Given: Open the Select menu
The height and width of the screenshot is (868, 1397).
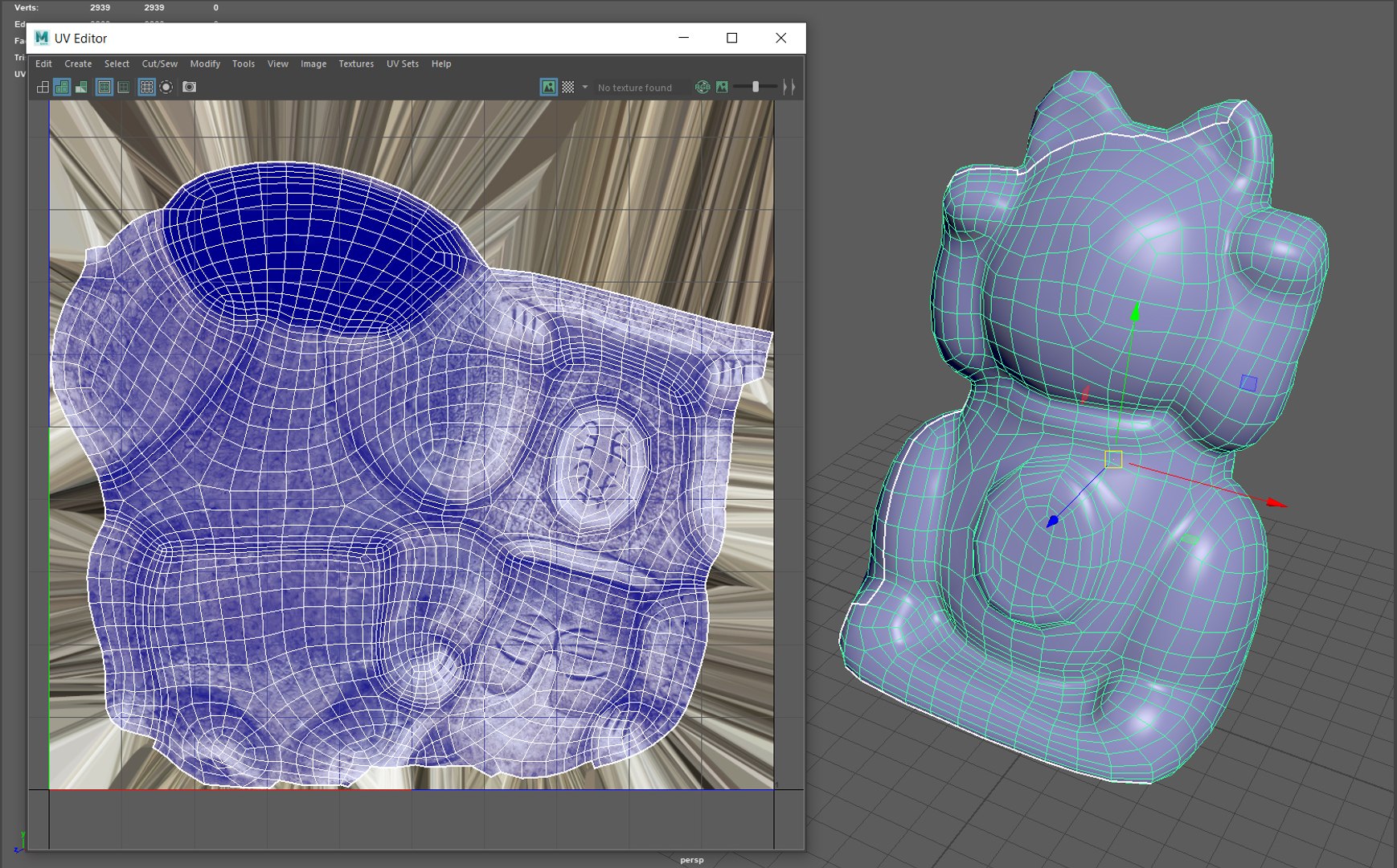Looking at the screenshot, I should [x=117, y=63].
